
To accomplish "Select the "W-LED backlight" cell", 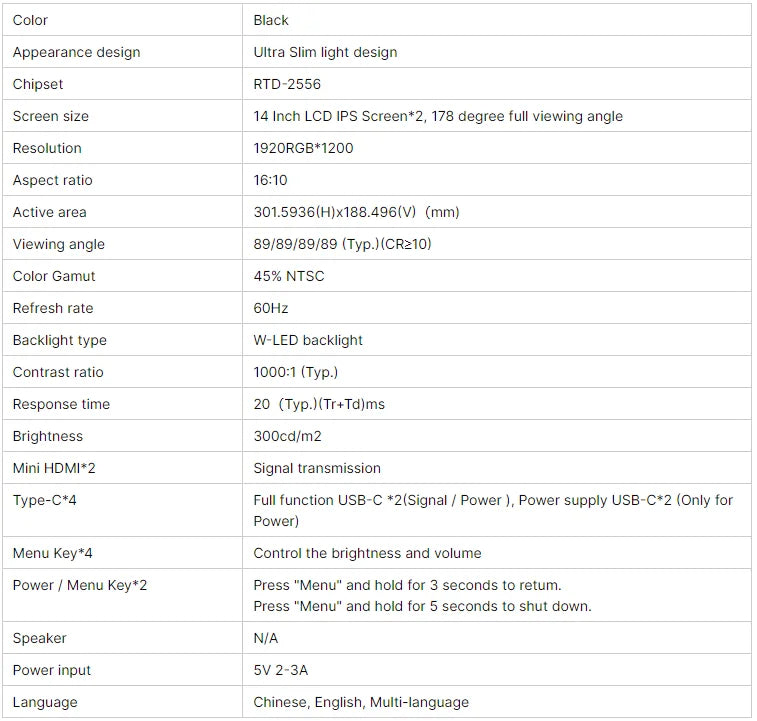I will (308, 340).
